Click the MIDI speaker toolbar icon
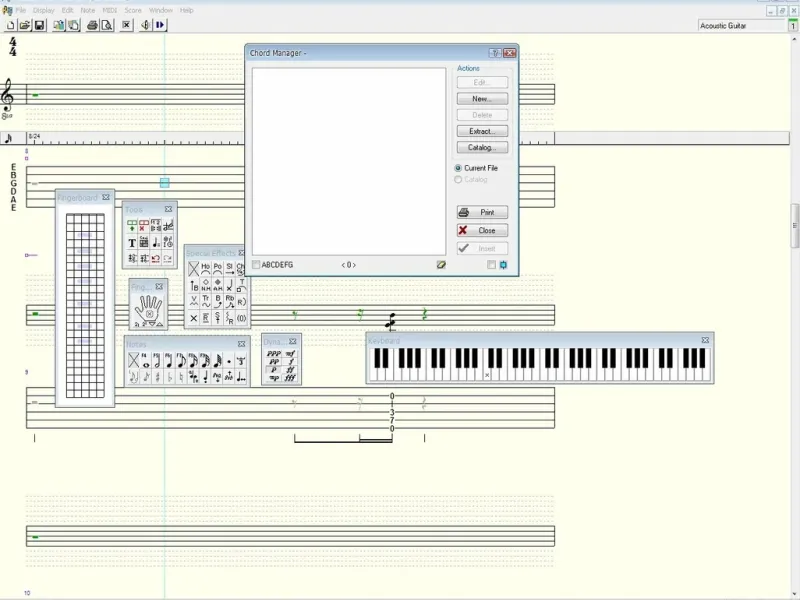The image size is (800, 600). tap(145, 25)
